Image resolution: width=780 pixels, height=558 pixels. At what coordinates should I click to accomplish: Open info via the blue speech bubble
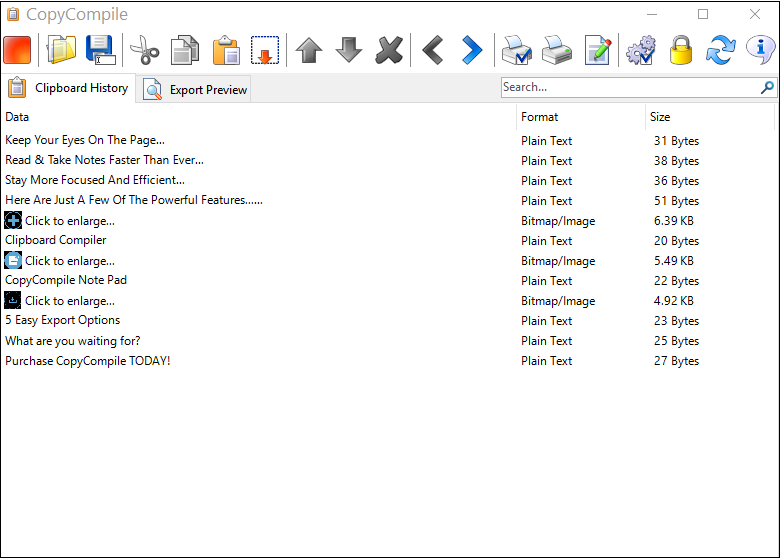[761, 50]
